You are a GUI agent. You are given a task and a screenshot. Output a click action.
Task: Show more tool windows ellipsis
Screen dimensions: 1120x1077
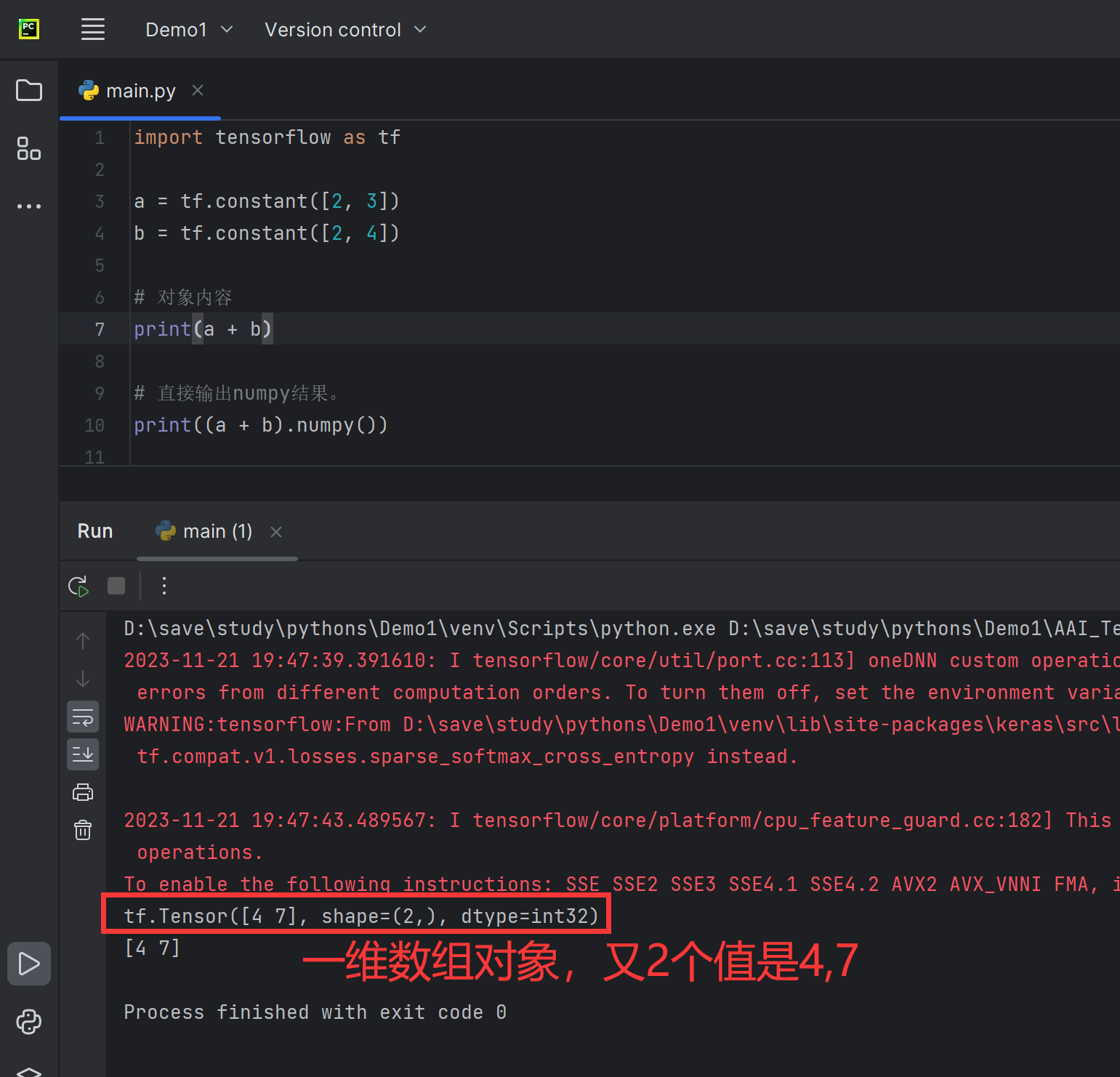[29, 206]
